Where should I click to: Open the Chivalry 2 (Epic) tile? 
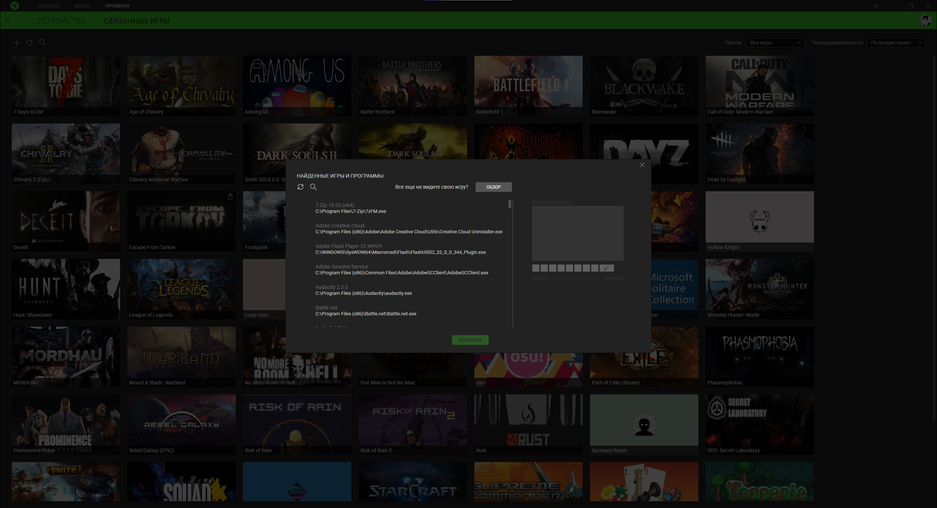click(66, 153)
